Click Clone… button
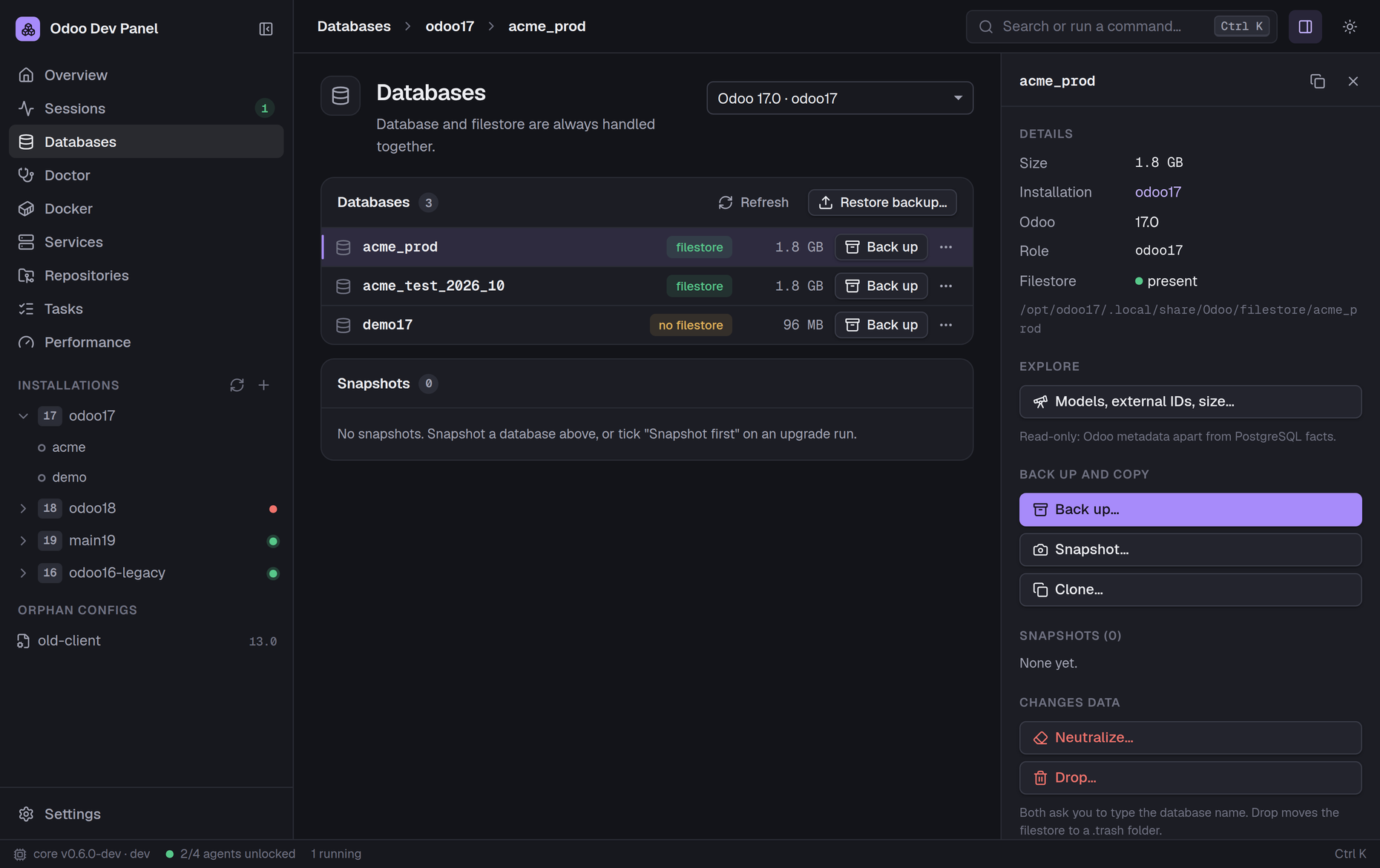This screenshot has height=868, width=1380. (1190, 590)
